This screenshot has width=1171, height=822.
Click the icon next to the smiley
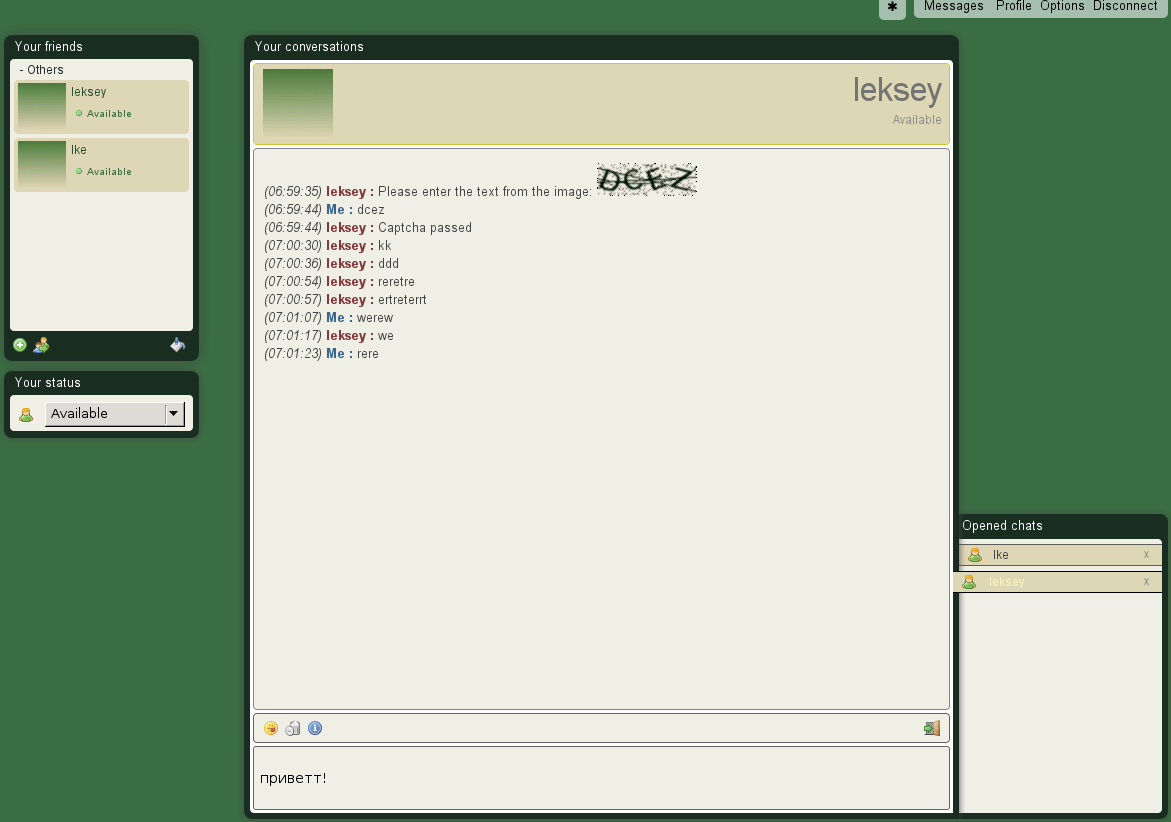pyautogui.click(x=293, y=728)
